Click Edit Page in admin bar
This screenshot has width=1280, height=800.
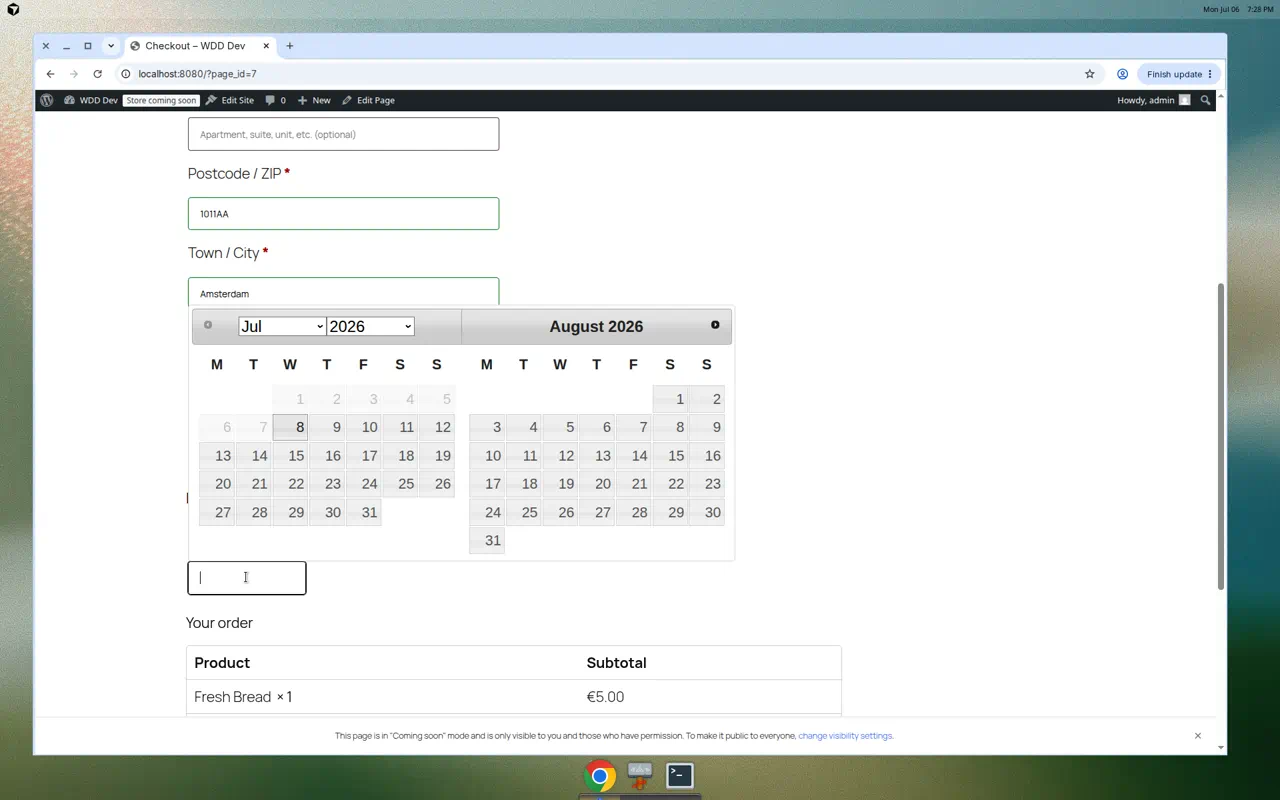[368, 100]
